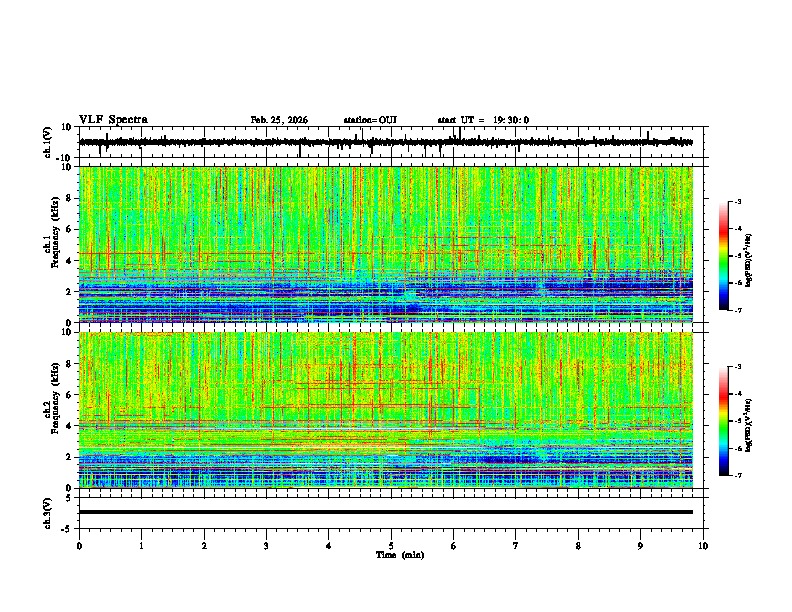Screen dimensions: 792x612
Task: Click the 'VLF Spectra' title text
Action: 113,120
